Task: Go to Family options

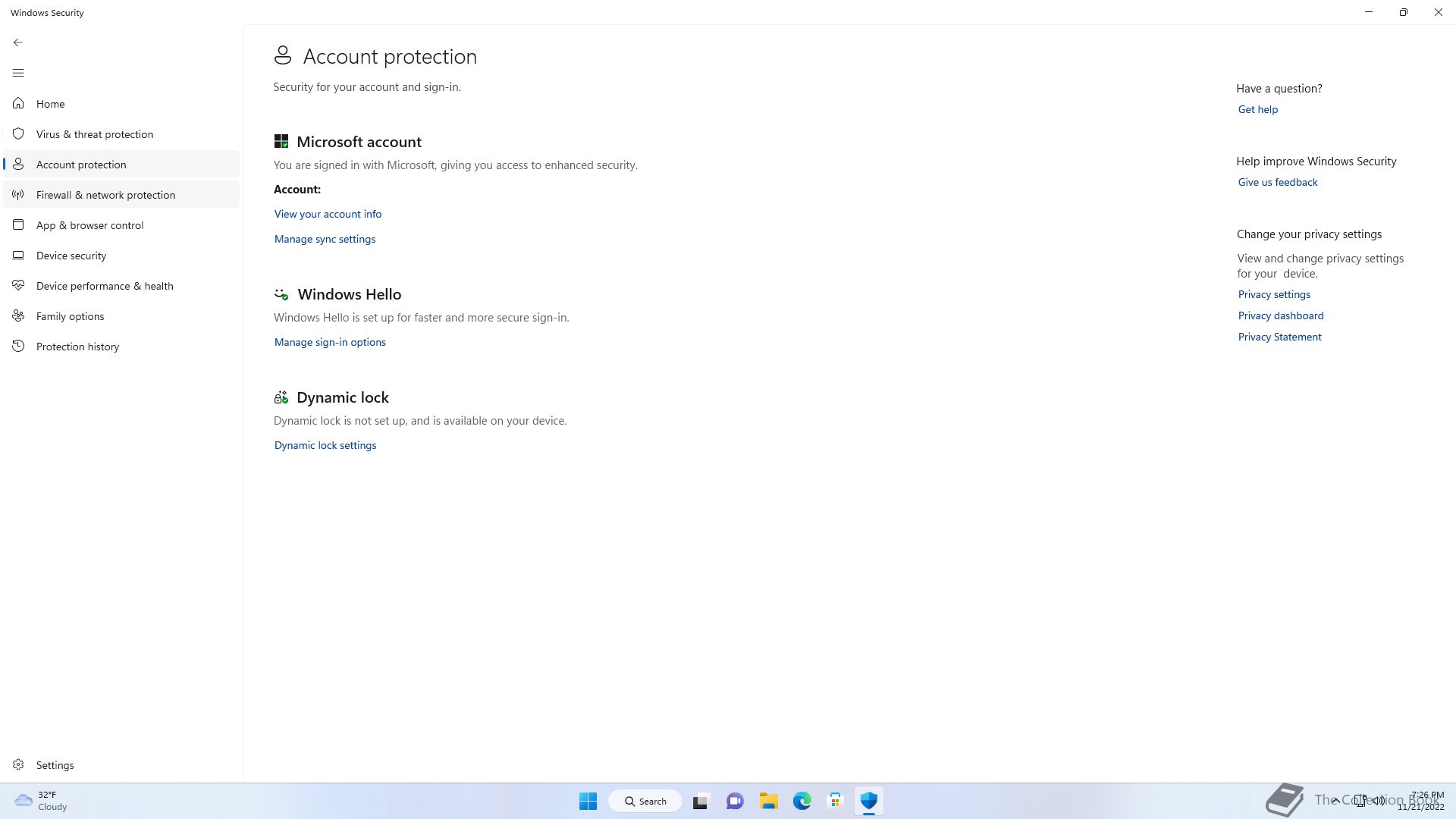Action: tap(121, 316)
